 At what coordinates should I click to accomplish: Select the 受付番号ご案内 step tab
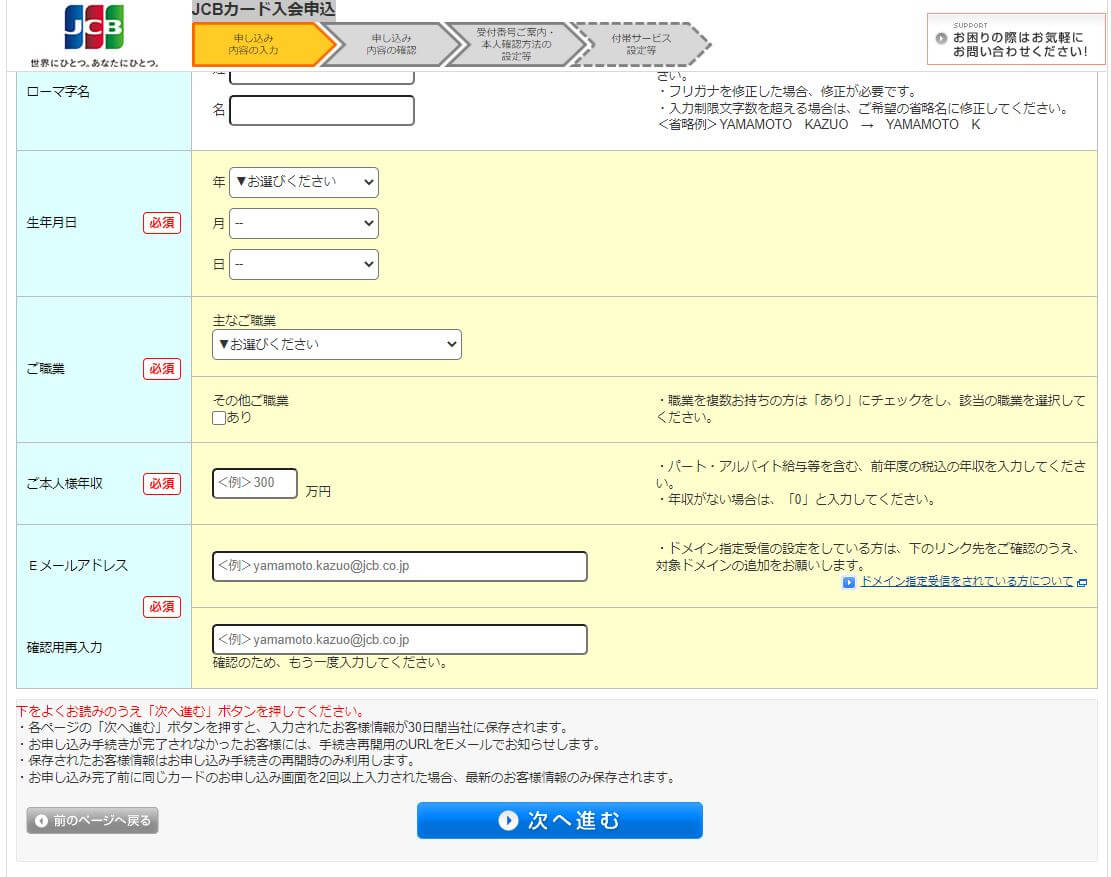514,44
